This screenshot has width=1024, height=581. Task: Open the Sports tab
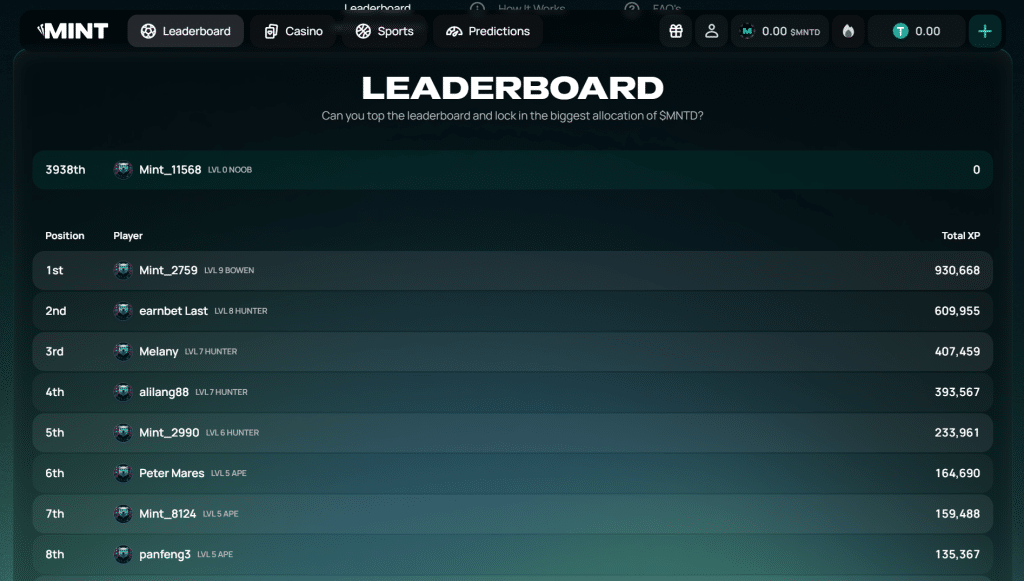[385, 31]
